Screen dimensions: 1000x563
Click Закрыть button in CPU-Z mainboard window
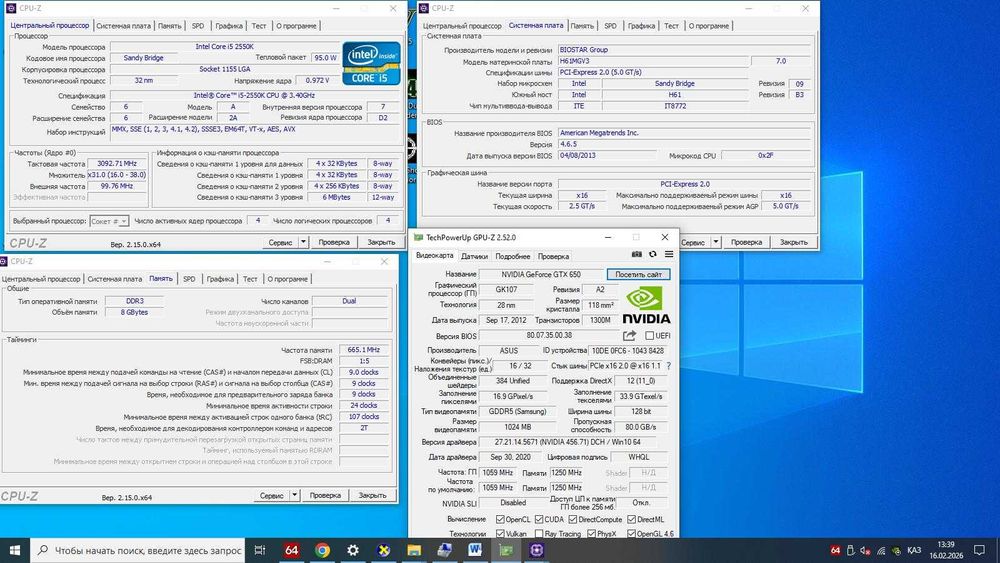click(793, 242)
